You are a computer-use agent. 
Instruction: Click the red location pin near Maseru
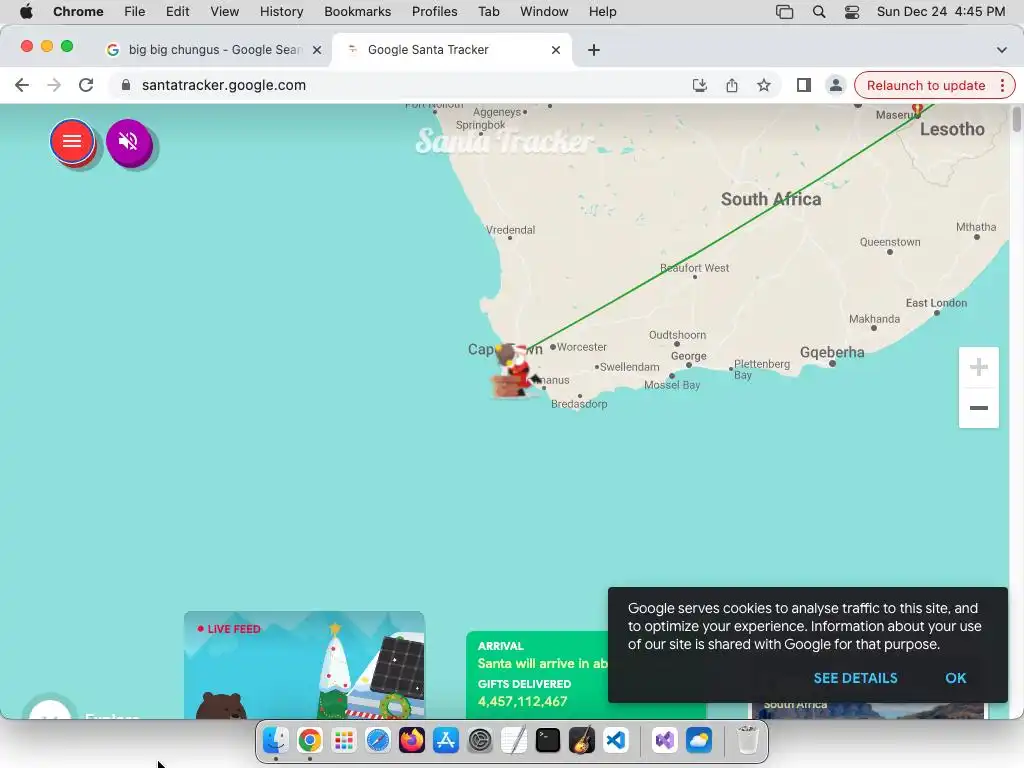coord(917,108)
